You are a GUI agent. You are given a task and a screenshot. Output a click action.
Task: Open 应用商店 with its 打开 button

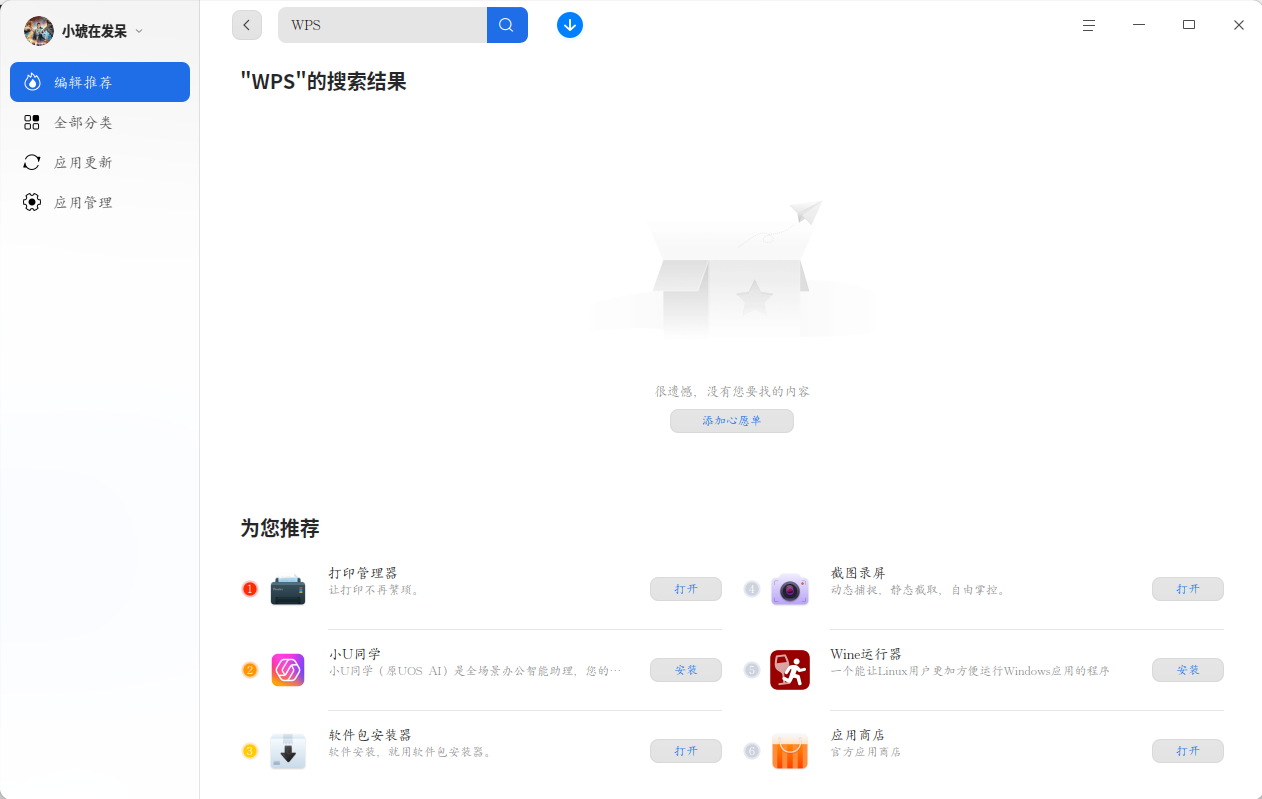coord(1188,751)
